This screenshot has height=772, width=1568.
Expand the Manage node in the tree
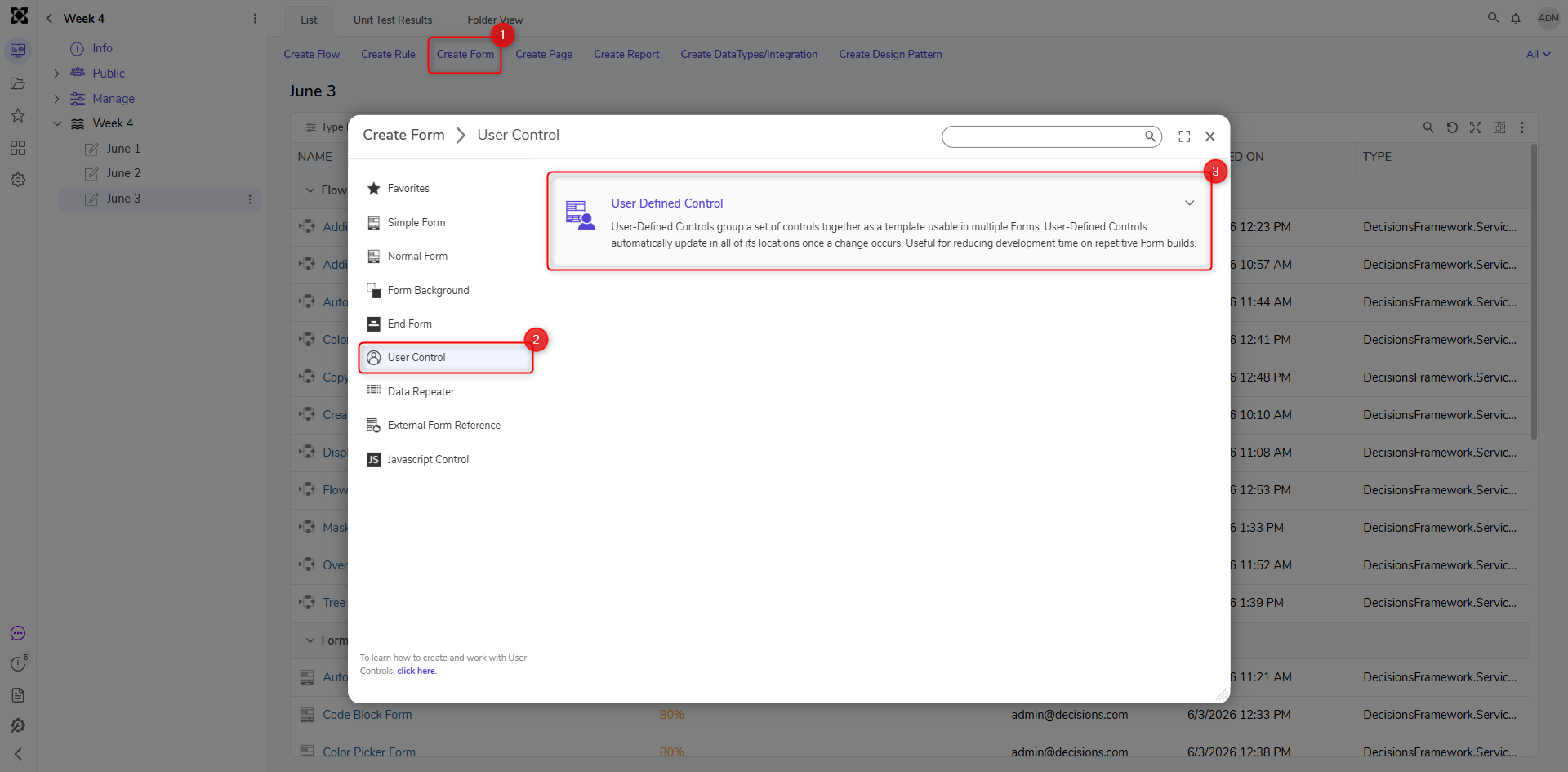click(x=56, y=99)
